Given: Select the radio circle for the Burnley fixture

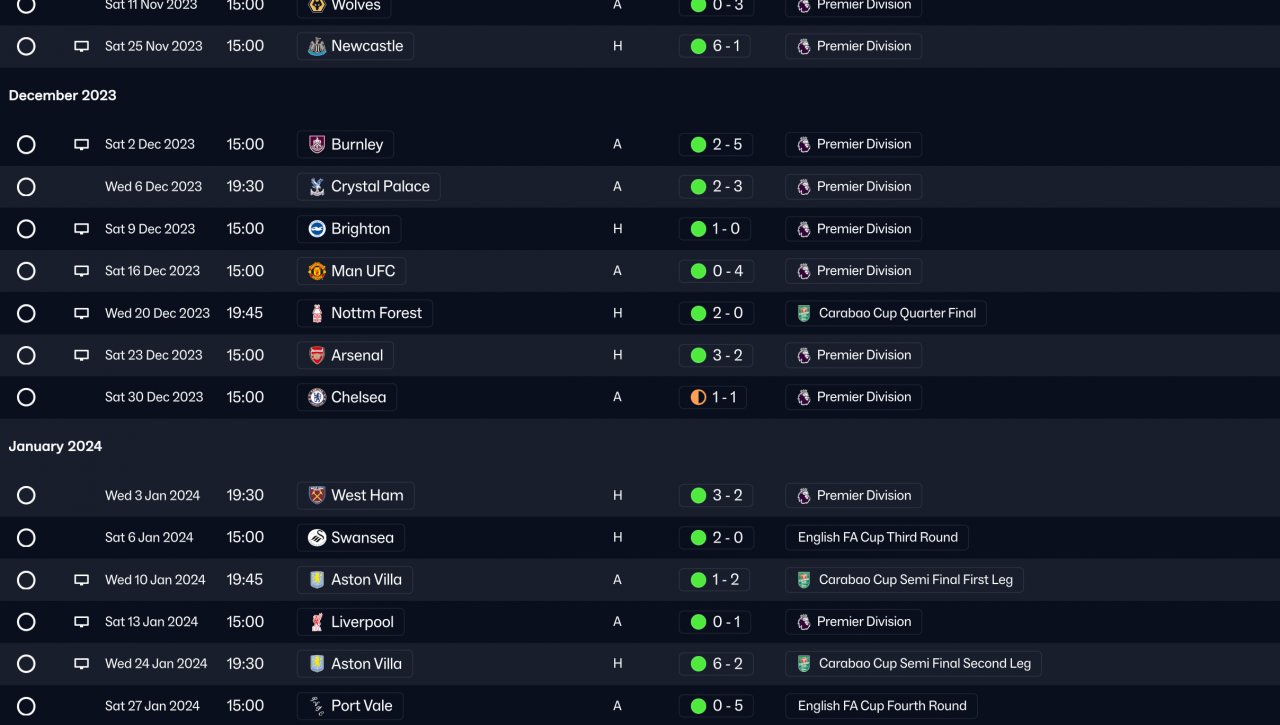Looking at the screenshot, I should click(26, 145).
